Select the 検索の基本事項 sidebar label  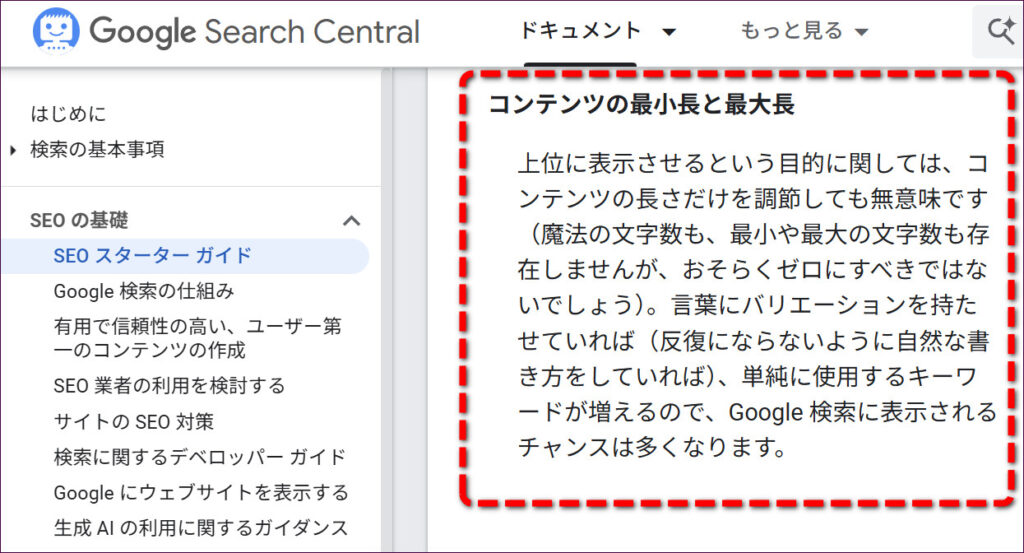[97, 150]
